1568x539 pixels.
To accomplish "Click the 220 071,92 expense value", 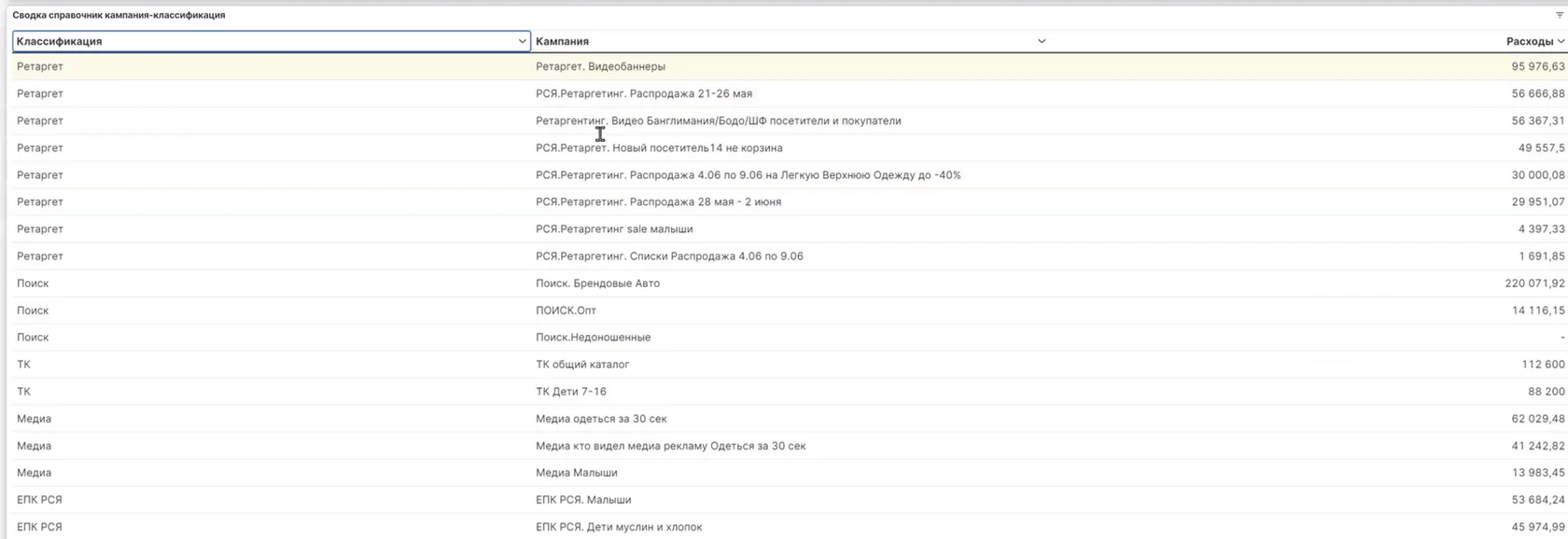I will 1534,283.
